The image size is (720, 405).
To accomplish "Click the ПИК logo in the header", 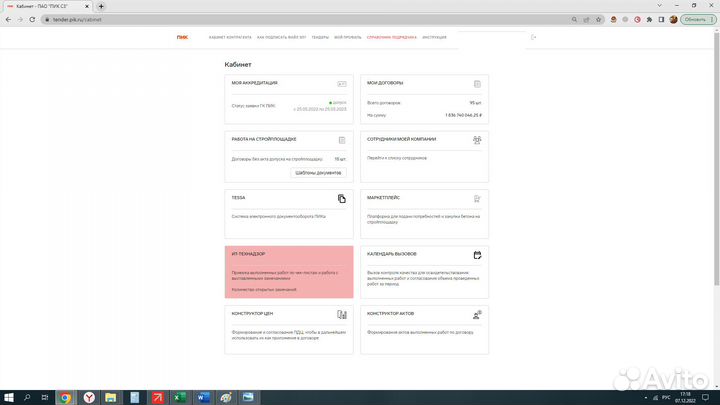I will tap(182, 37).
